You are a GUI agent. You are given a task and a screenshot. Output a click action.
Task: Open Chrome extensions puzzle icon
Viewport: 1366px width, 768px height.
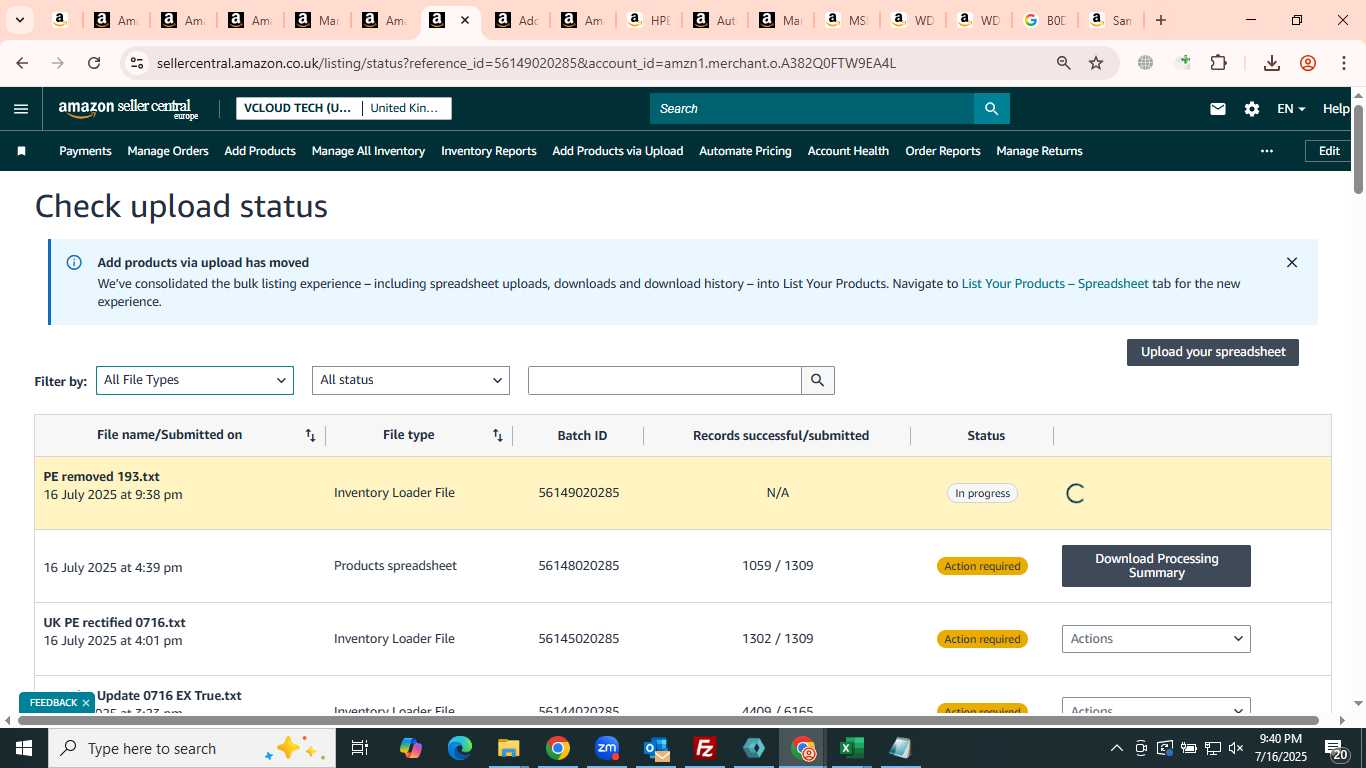tap(1218, 63)
